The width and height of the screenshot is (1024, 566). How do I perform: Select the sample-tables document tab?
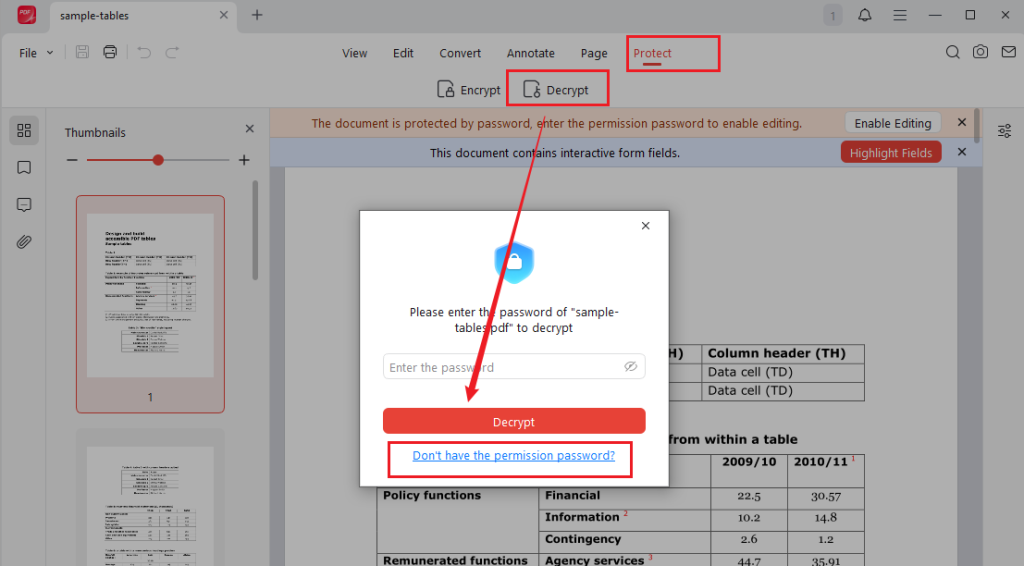(142, 16)
